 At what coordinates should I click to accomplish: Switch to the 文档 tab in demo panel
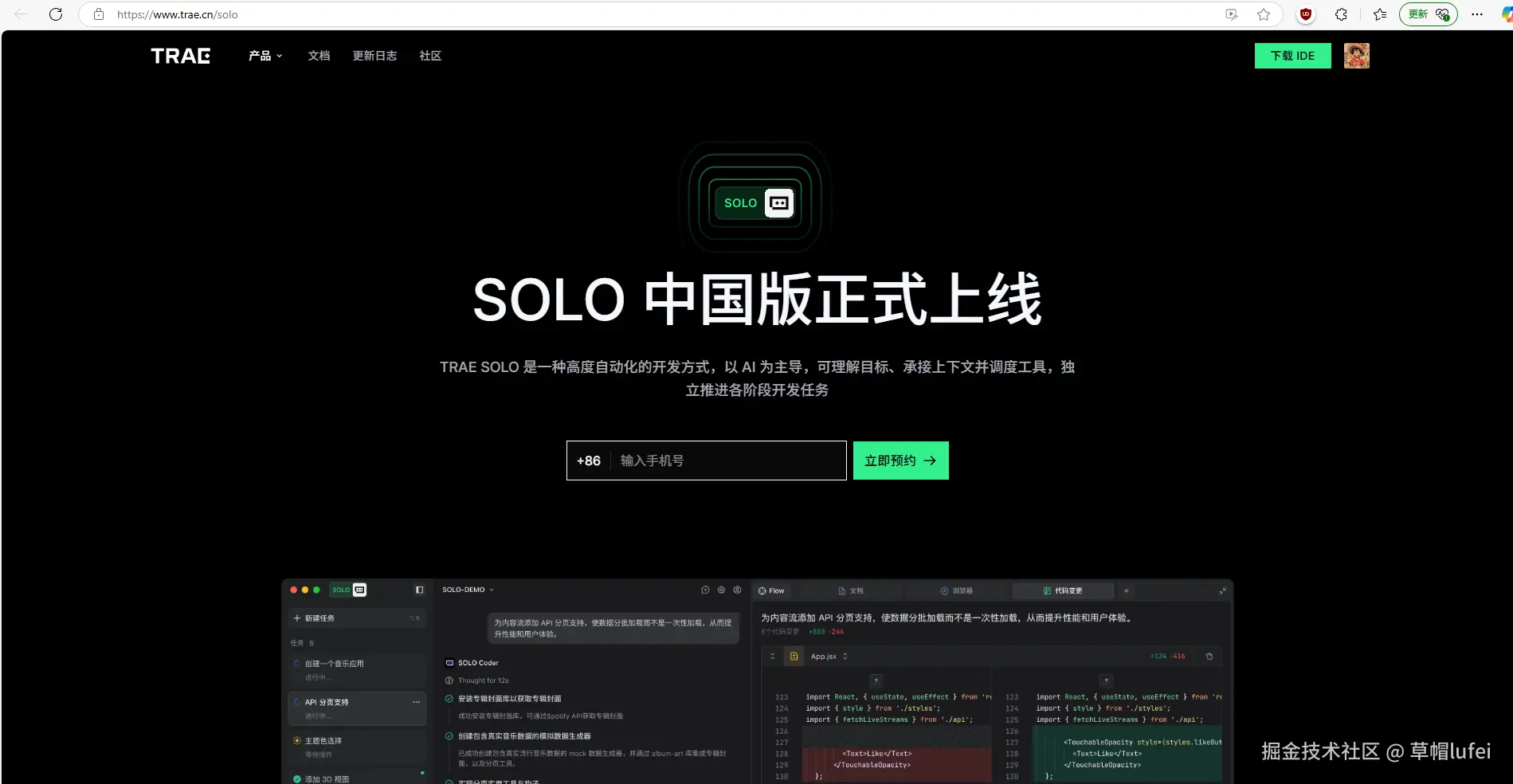tap(851, 591)
